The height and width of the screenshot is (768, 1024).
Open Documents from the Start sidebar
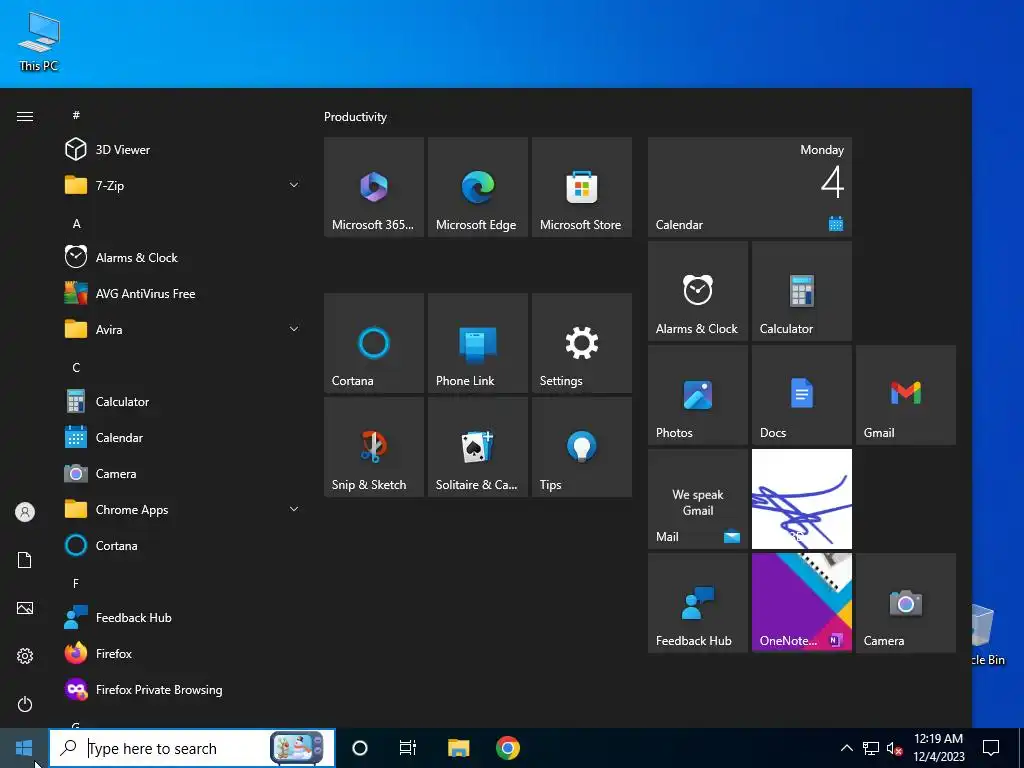25,560
